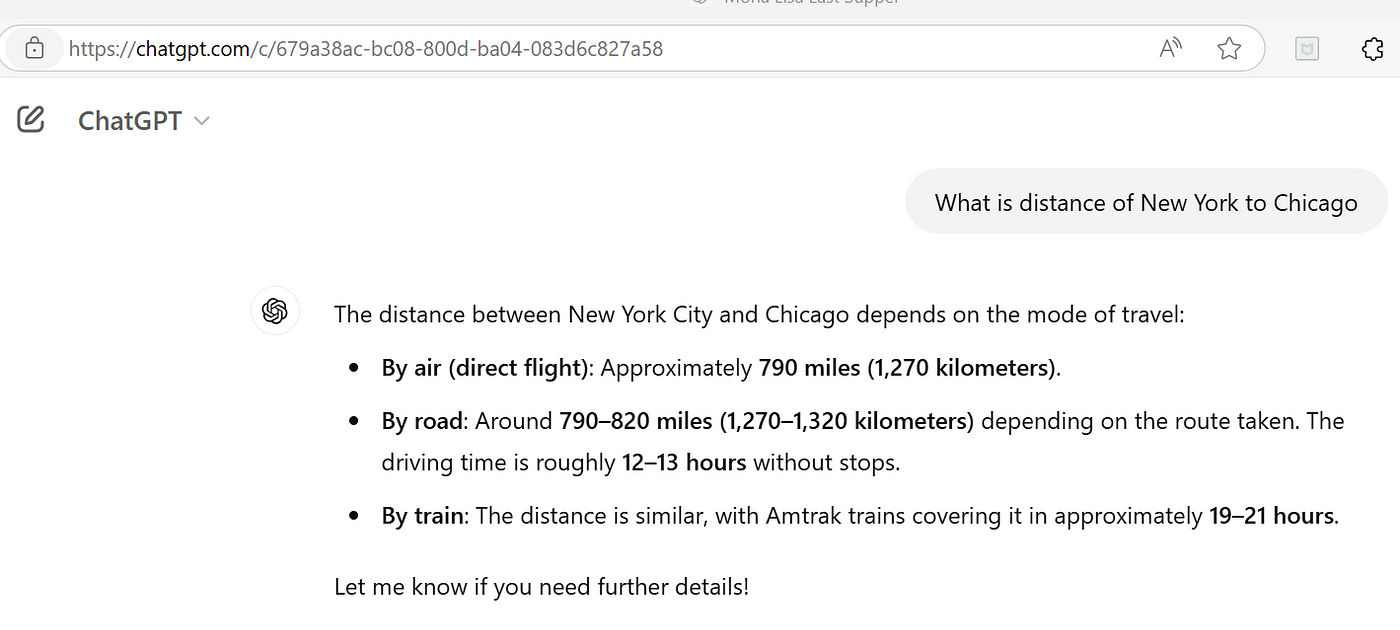The image size is (1400, 630).
Task: Click the word "Amtrak" in the train bullet
Action: point(804,516)
